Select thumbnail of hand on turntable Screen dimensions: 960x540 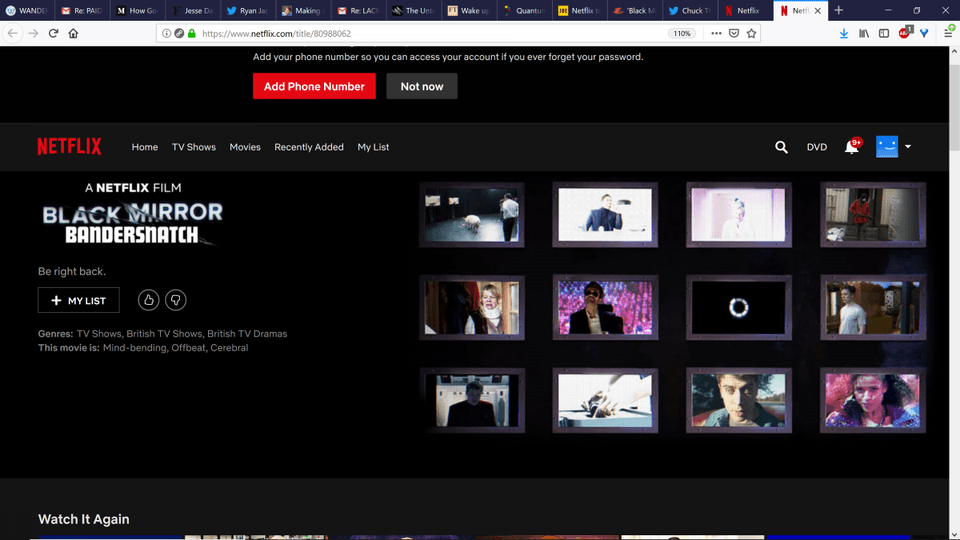pos(605,400)
